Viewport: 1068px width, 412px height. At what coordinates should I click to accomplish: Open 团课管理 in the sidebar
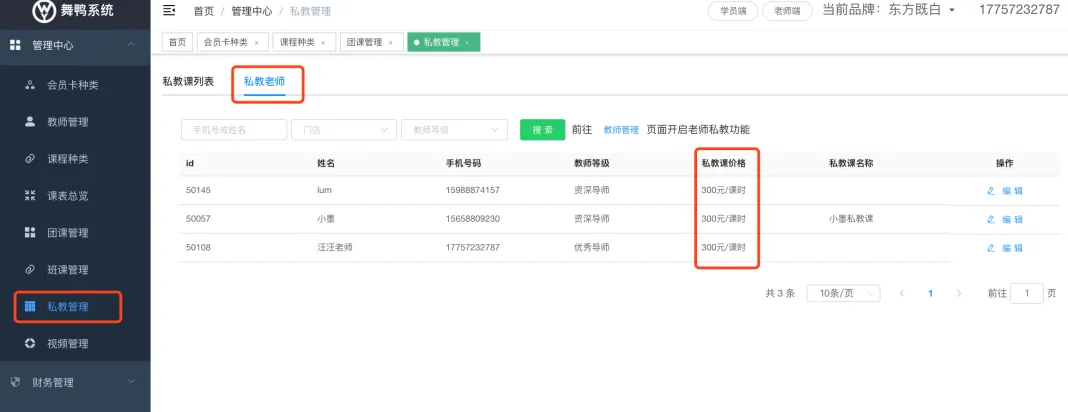68,233
